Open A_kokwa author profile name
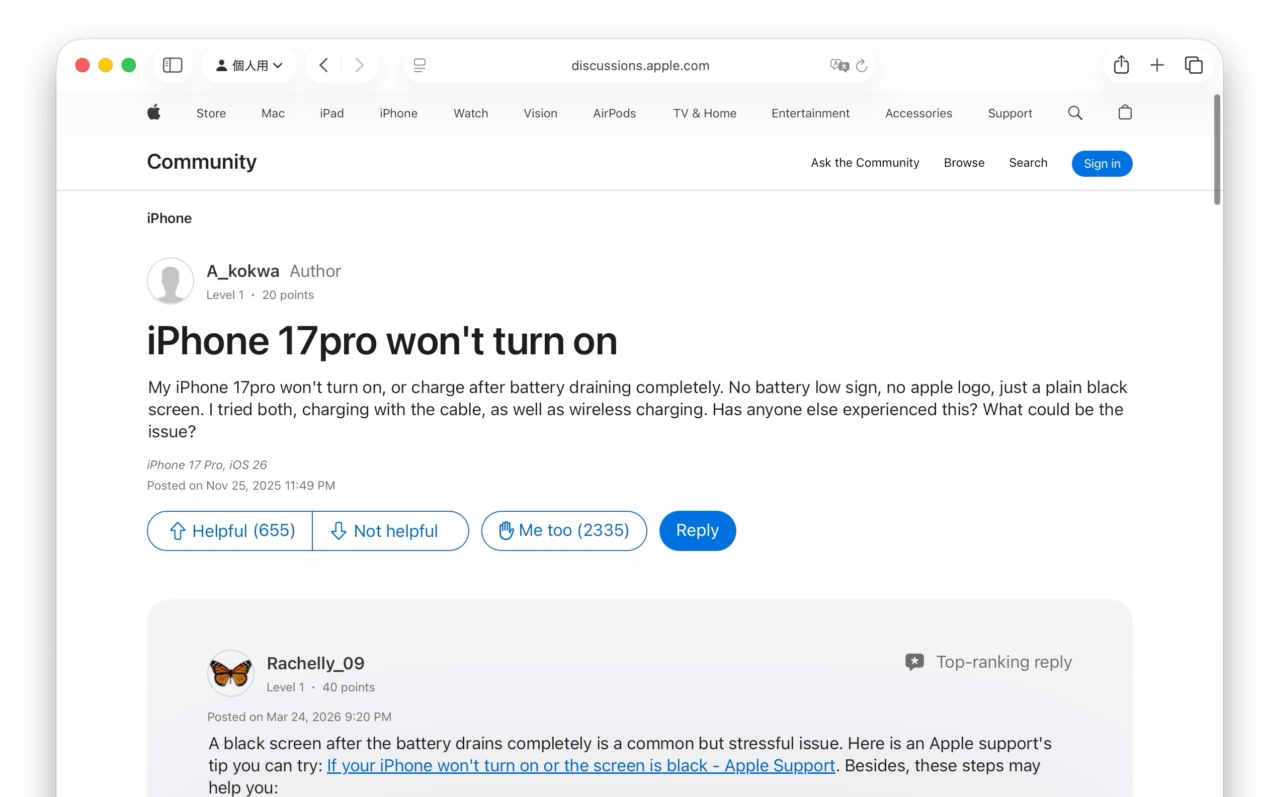1280x797 pixels. 243,271
